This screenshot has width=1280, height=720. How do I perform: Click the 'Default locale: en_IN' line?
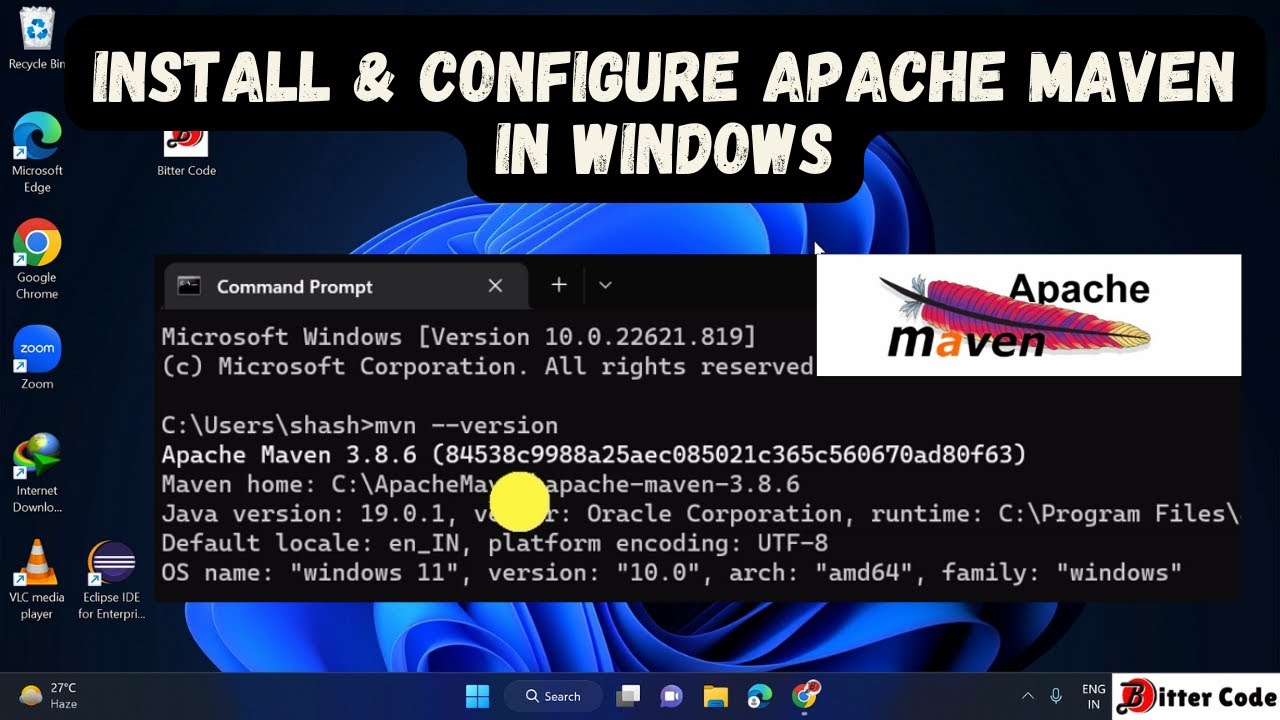[494, 543]
